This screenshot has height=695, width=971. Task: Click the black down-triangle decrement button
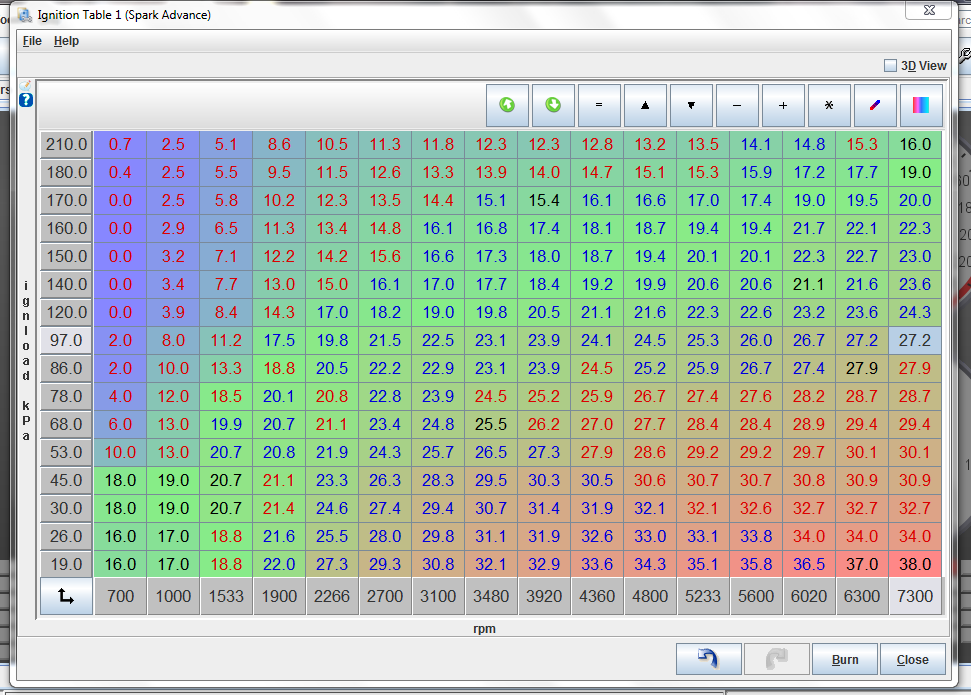click(x=691, y=105)
